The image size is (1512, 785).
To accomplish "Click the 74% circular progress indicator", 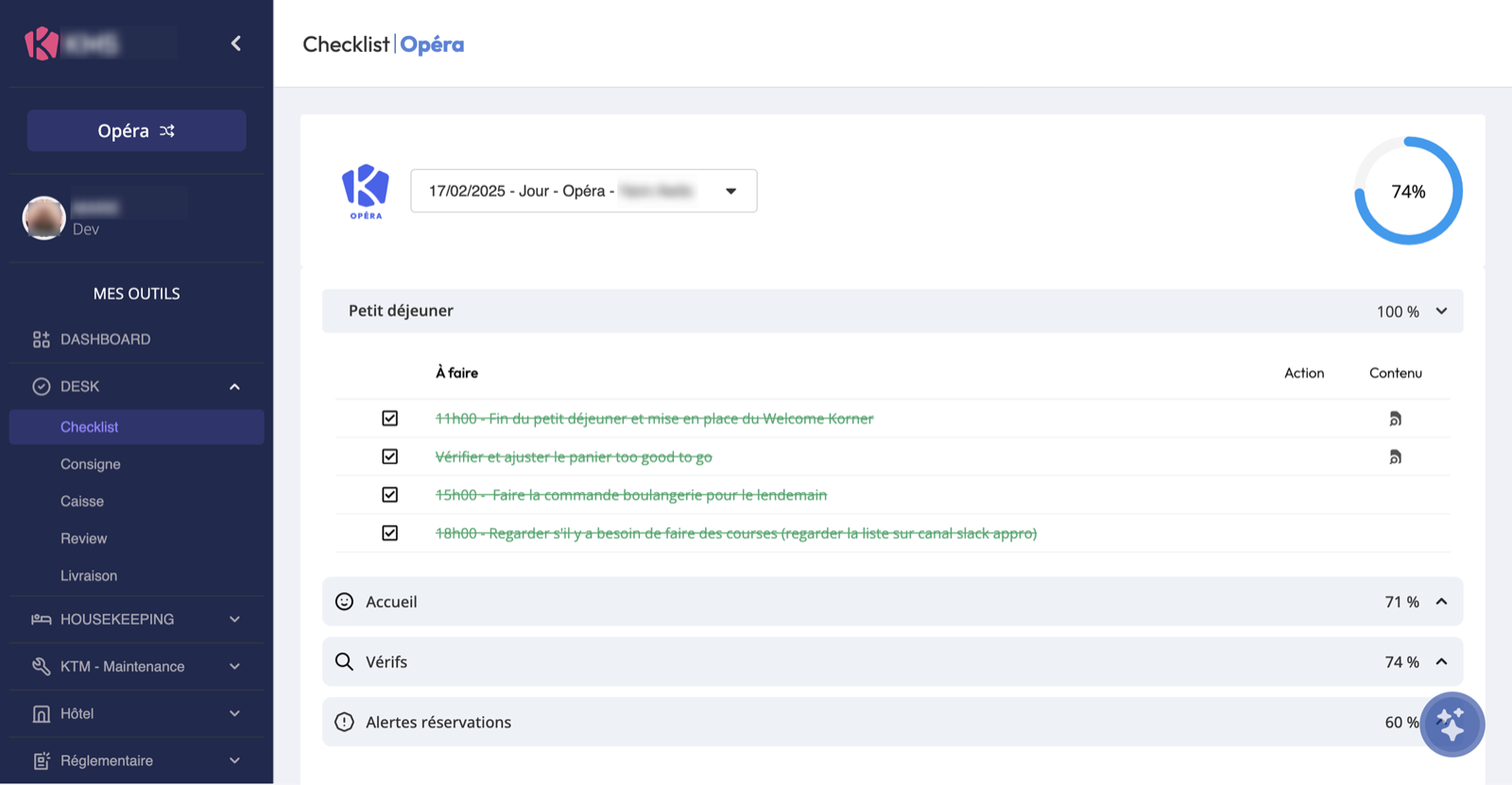I will [x=1408, y=191].
